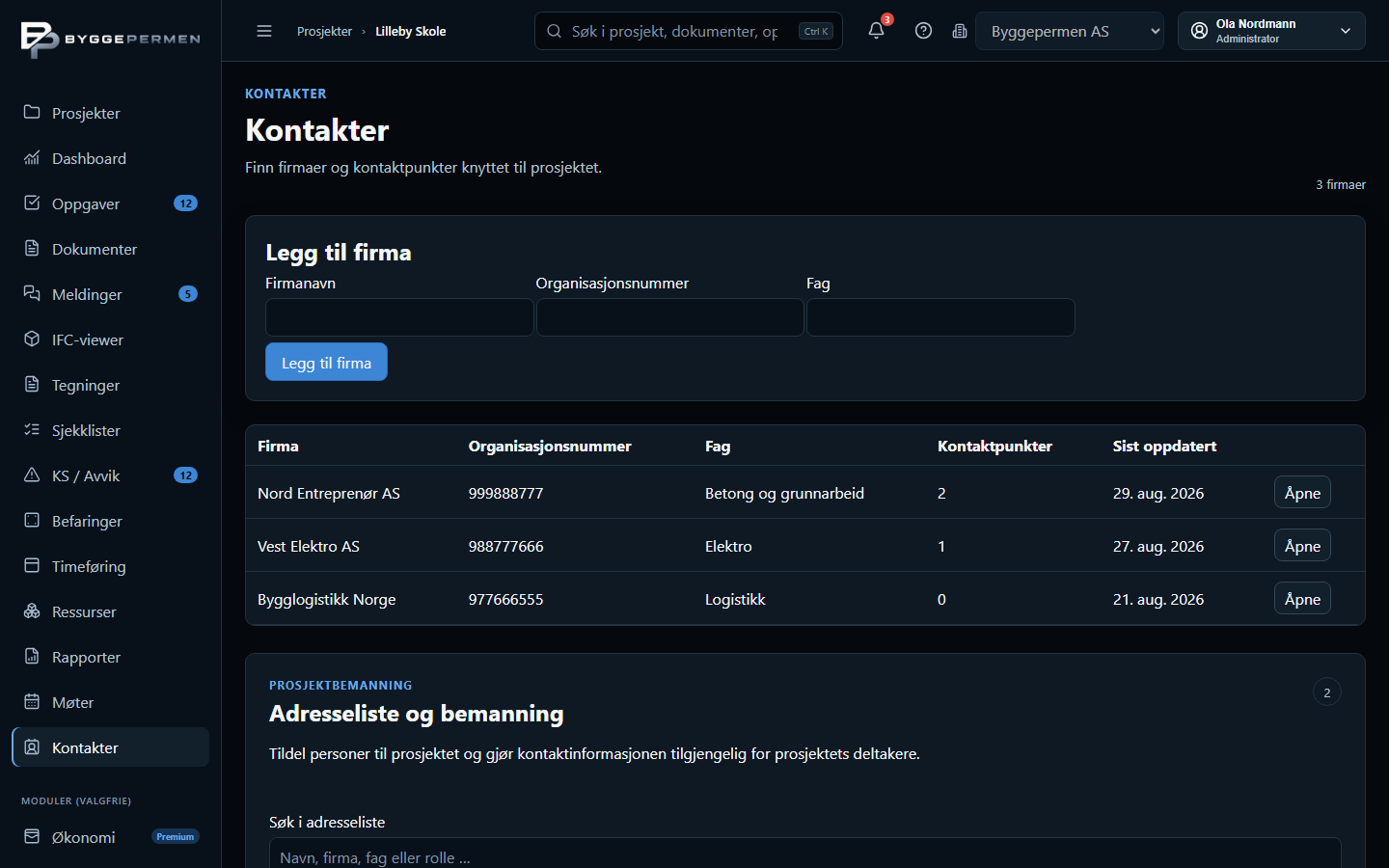
Task: Click the Premium badge on Økonomi
Action: tap(176, 837)
